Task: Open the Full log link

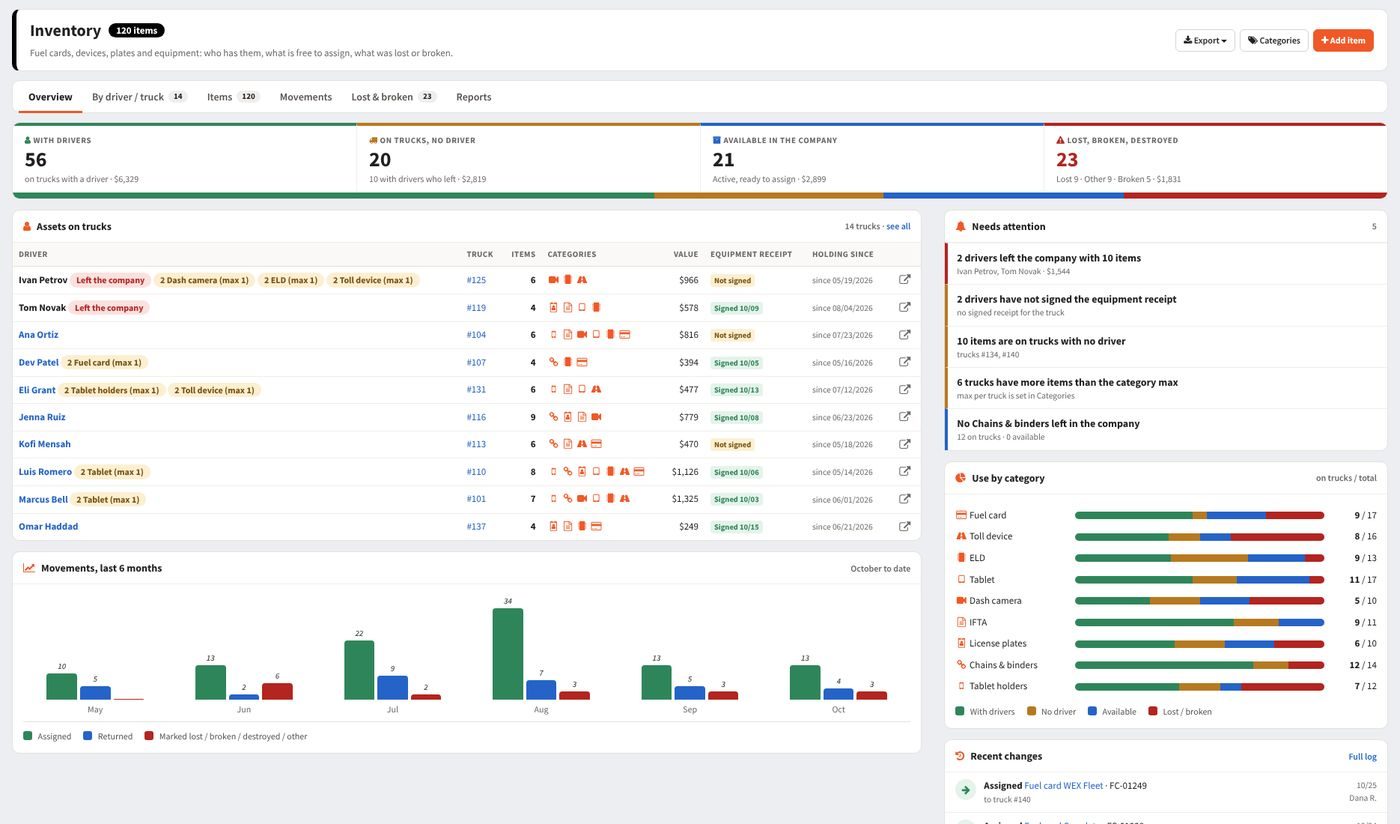Action: pyautogui.click(x=1363, y=757)
